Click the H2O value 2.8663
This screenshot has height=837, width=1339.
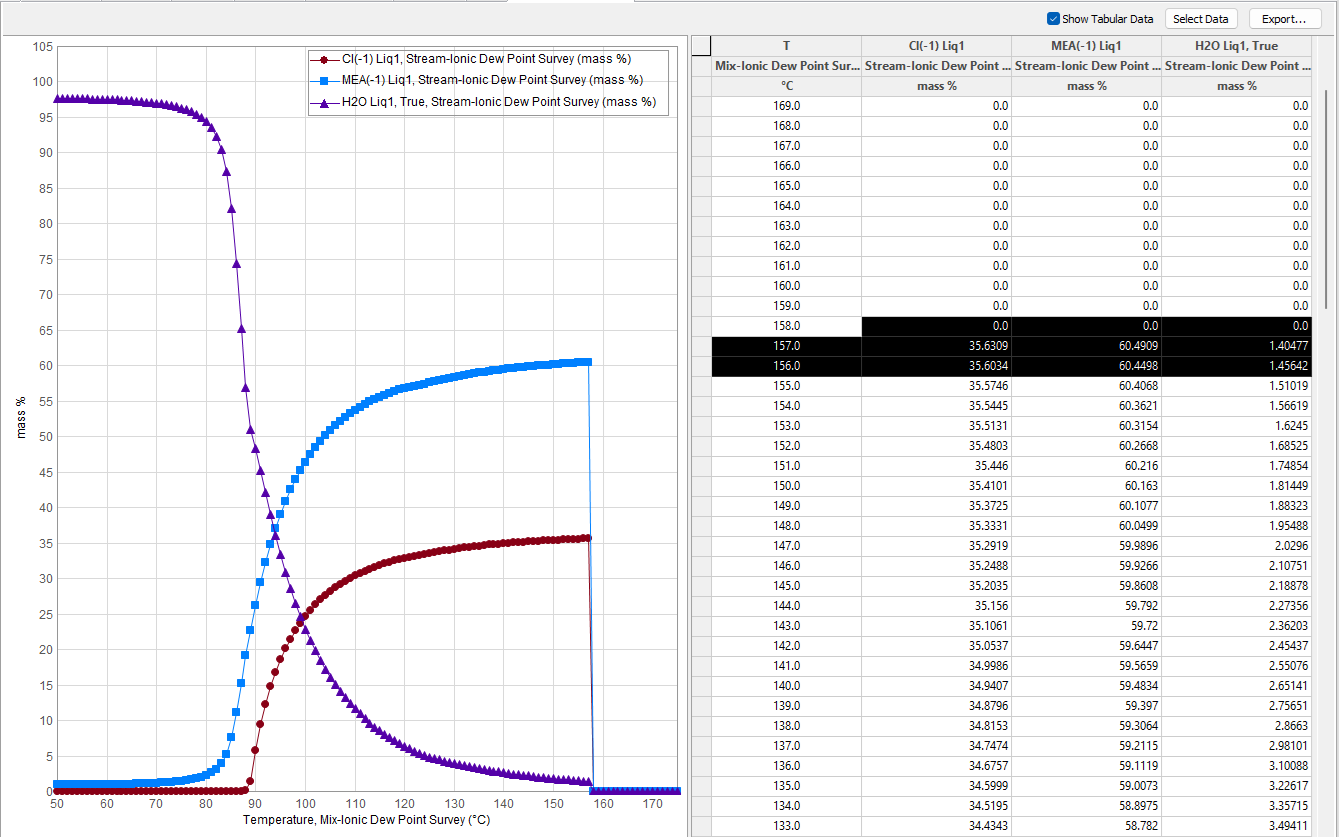(x=1236, y=726)
